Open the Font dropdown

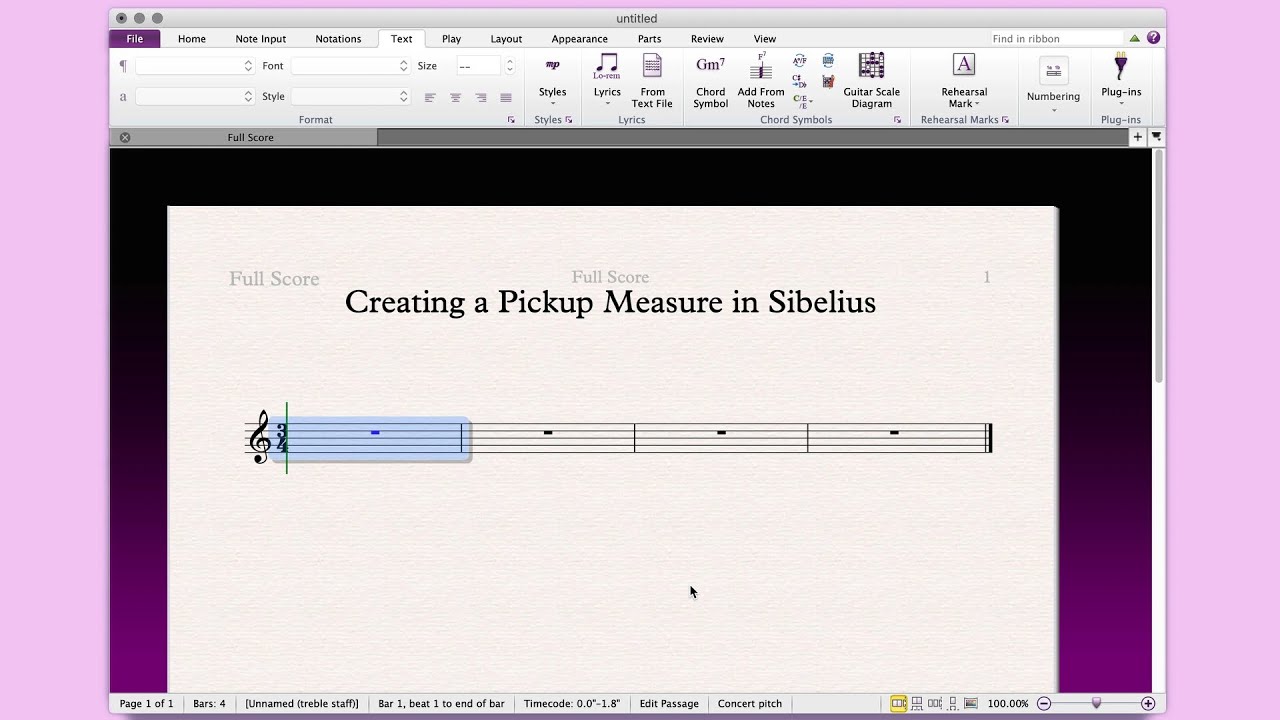click(x=350, y=65)
